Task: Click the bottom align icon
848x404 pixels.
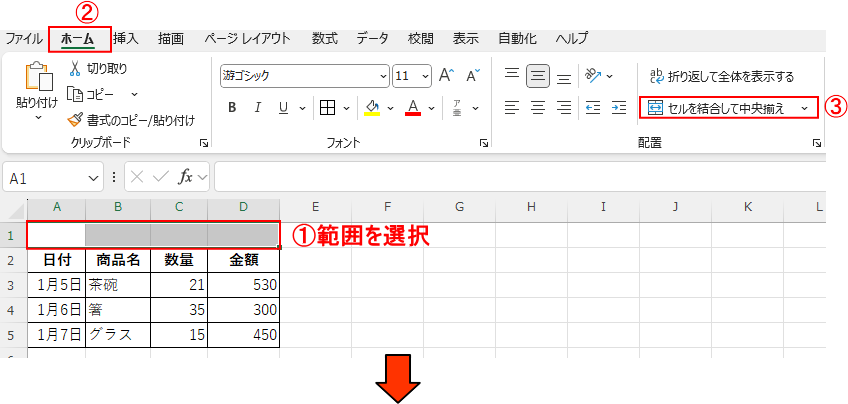Action: [x=564, y=79]
